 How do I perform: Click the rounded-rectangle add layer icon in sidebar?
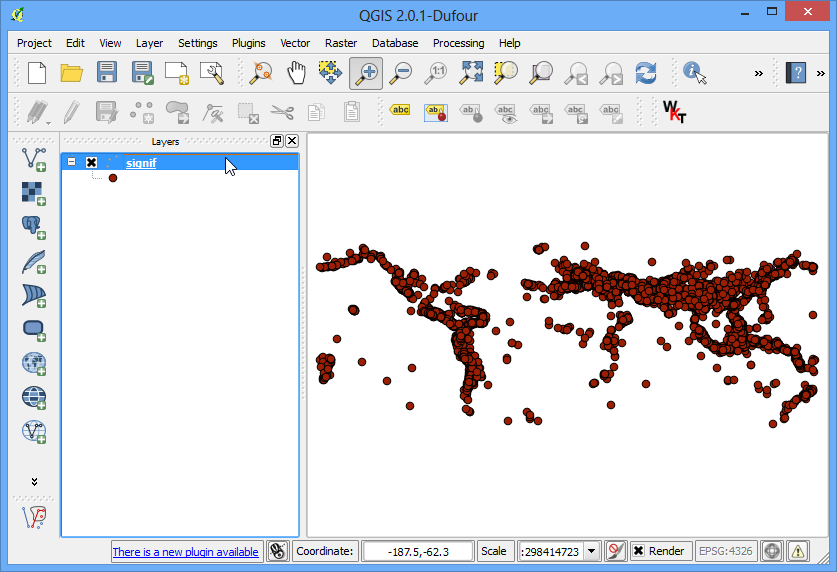coord(34,330)
